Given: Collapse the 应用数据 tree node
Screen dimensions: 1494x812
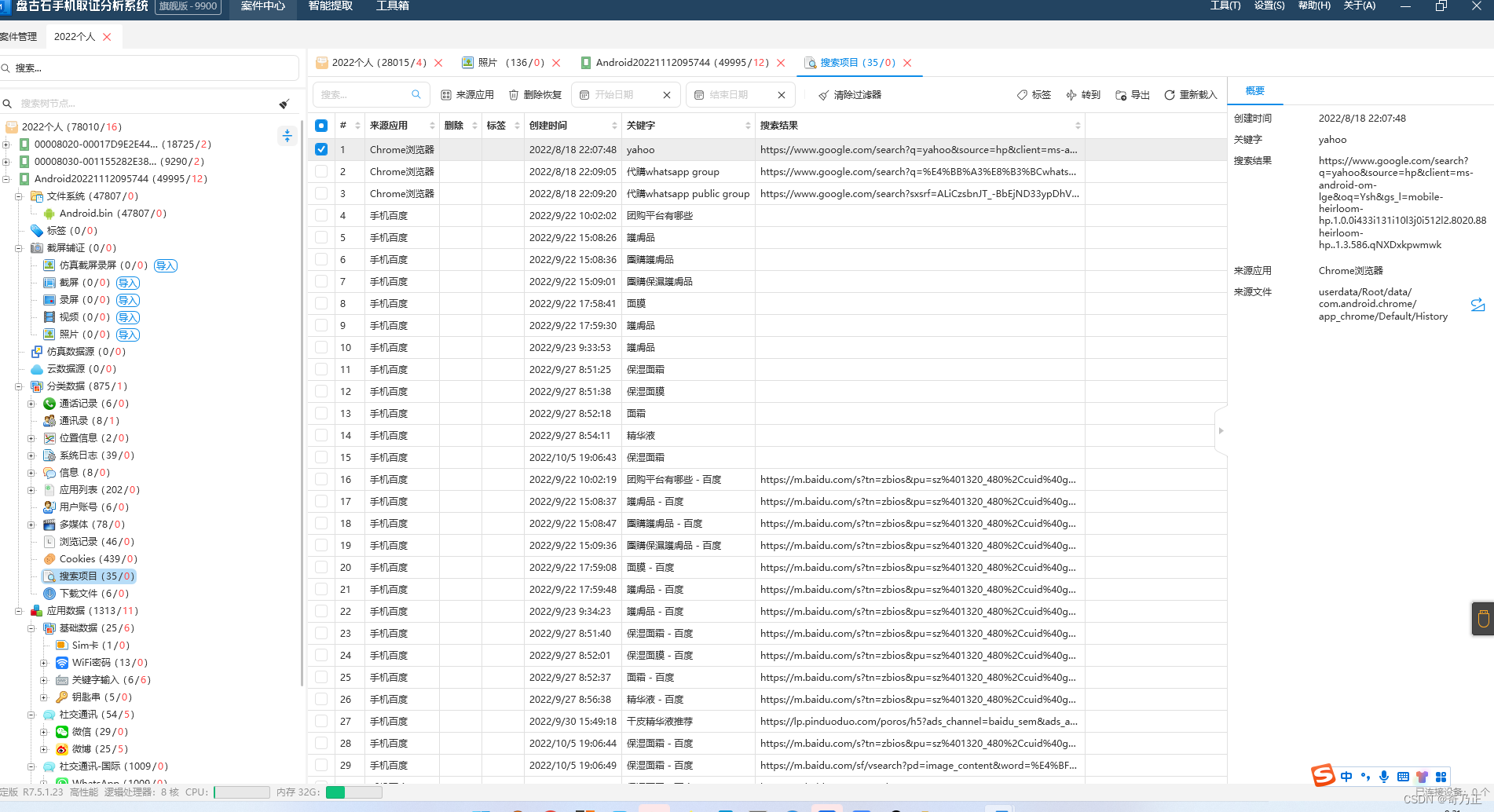Looking at the screenshot, I should [19, 611].
